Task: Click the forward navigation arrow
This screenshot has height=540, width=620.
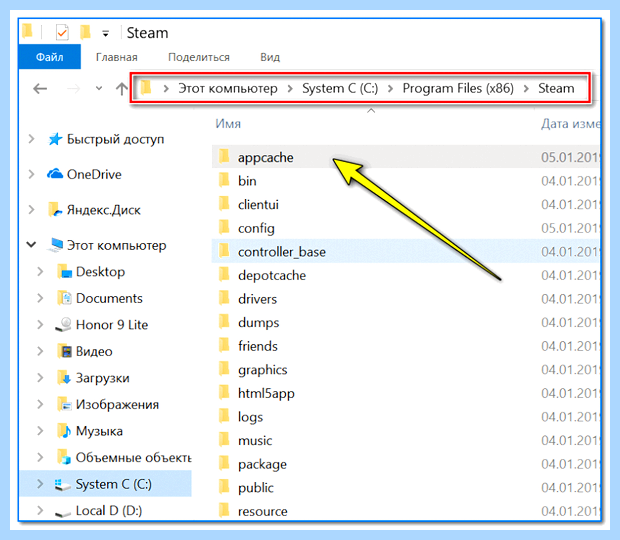Action: [73, 89]
